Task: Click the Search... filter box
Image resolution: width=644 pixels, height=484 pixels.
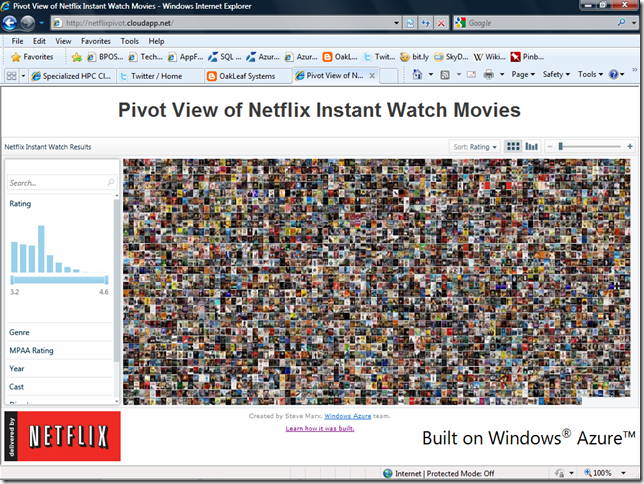Action: (x=62, y=182)
